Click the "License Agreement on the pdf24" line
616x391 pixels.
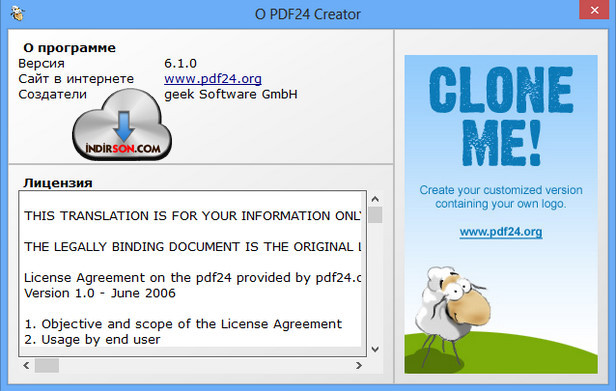[x=192, y=278]
